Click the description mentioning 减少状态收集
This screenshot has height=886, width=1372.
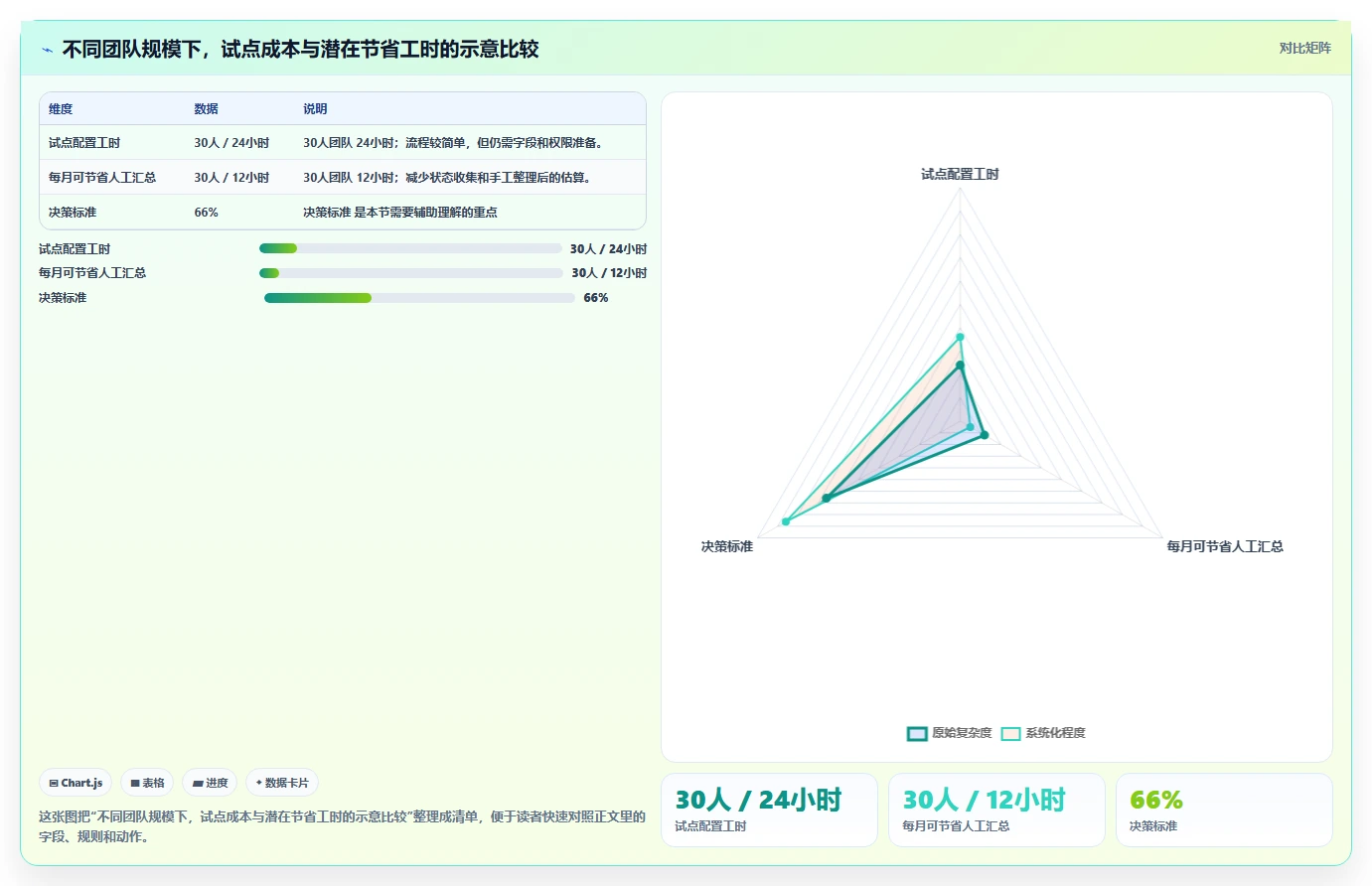(x=448, y=178)
